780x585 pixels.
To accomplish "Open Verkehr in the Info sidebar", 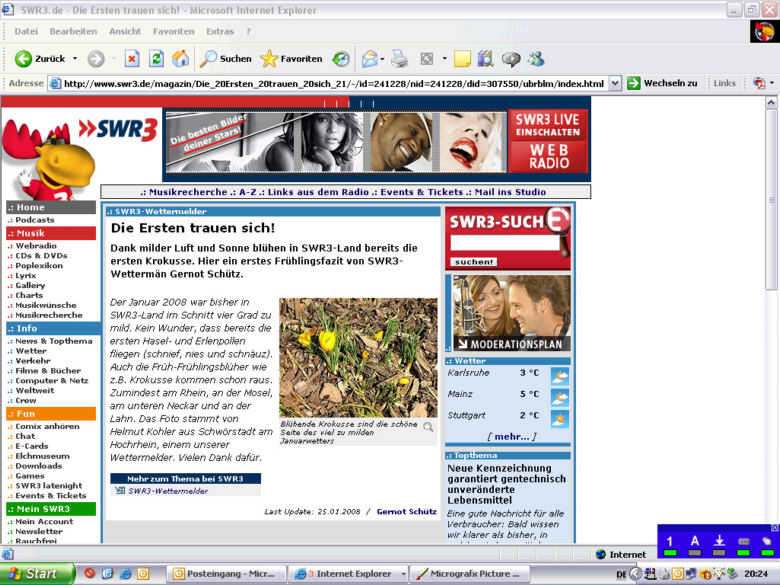I will tap(33, 361).
